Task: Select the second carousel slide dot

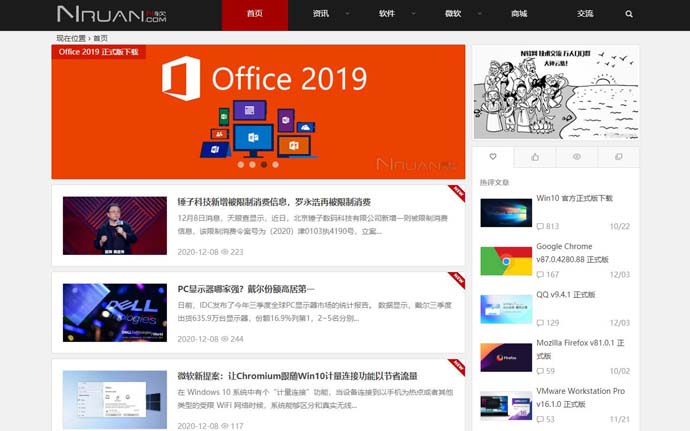Action: pos(252,165)
